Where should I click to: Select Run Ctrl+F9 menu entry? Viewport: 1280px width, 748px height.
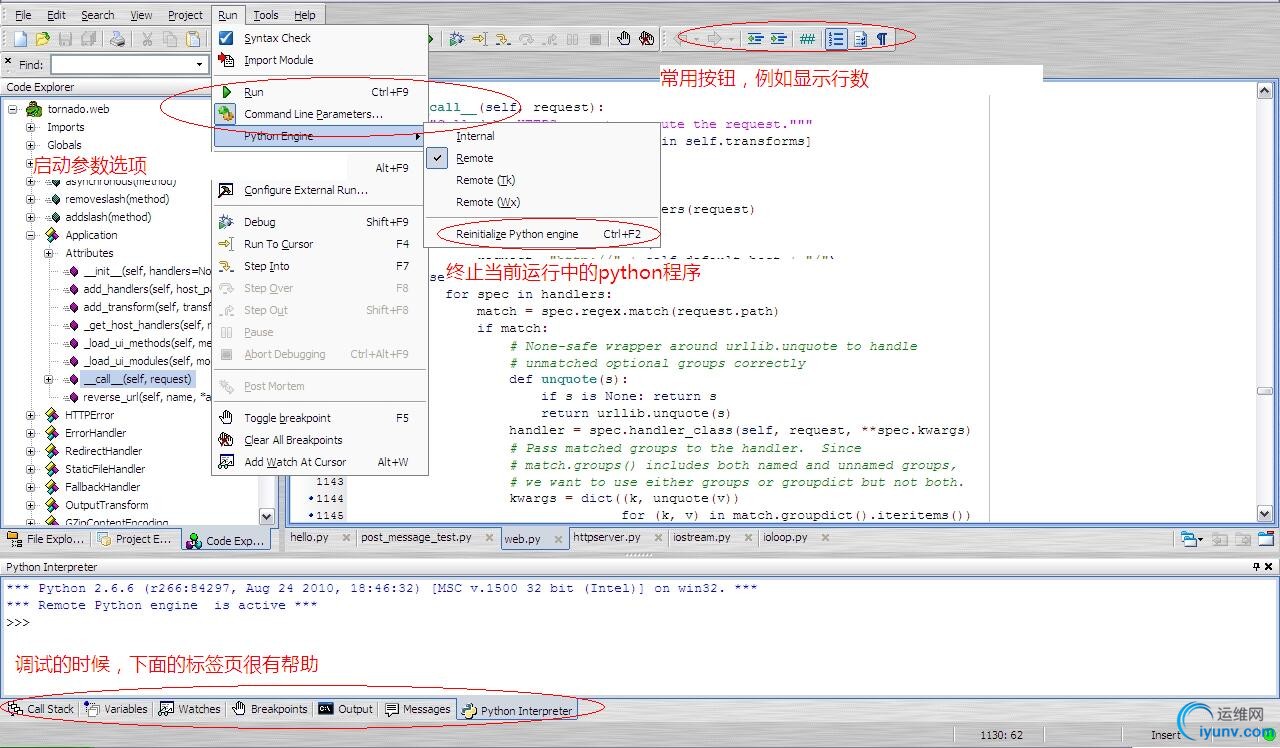pos(320,92)
